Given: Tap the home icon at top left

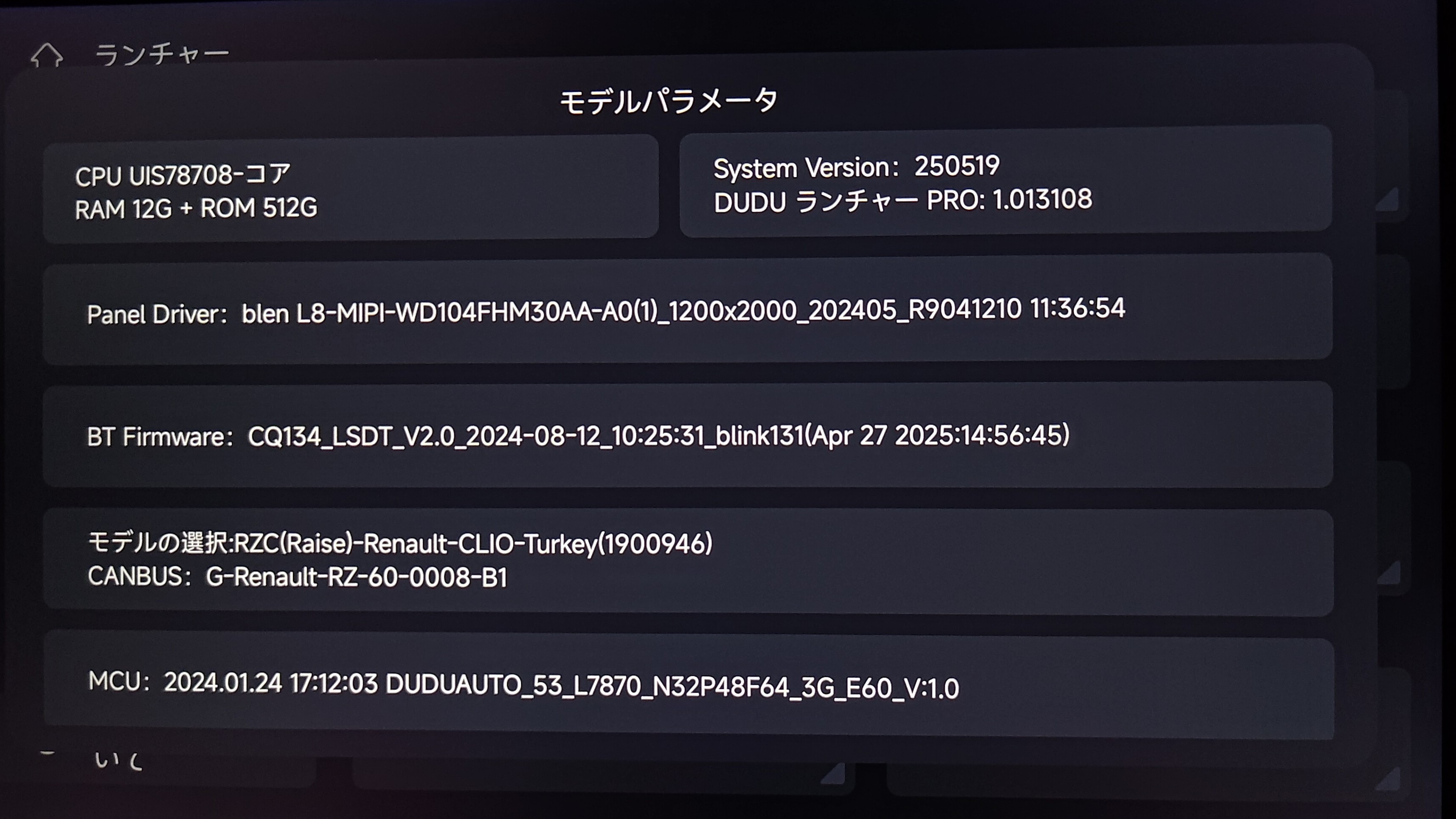Looking at the screenshot, I should click(46, 55).
